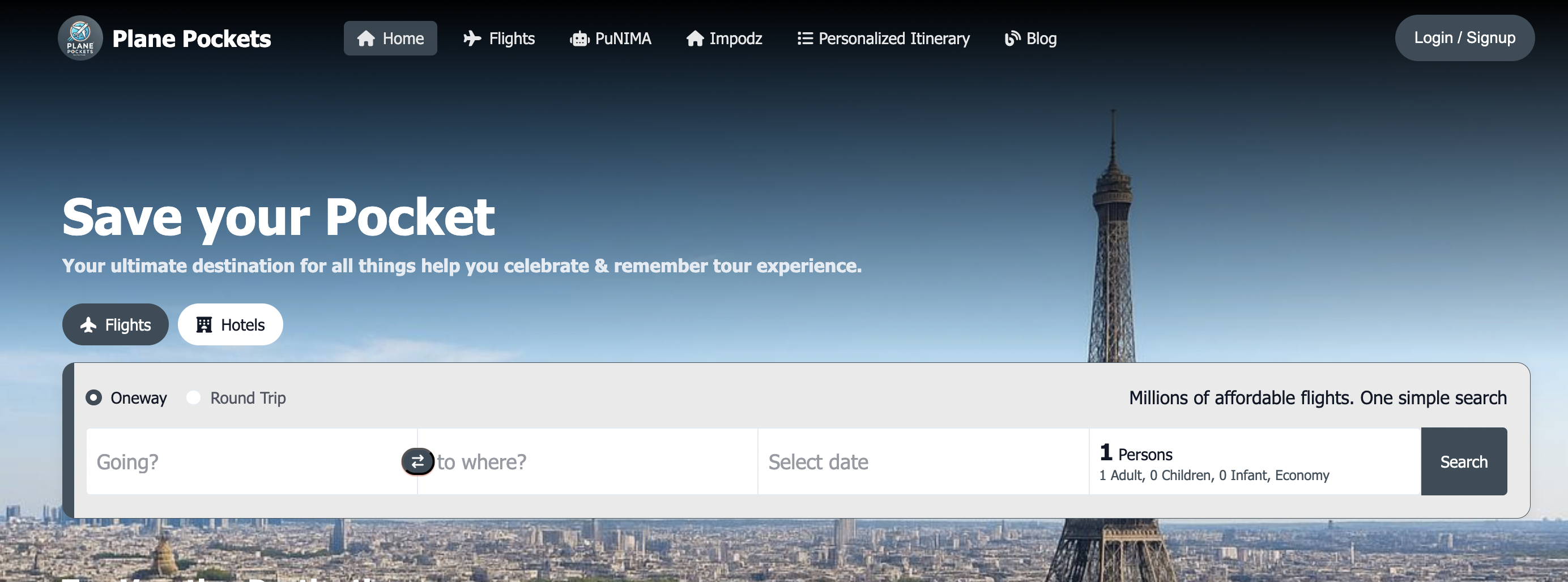Open the Flights page from the navbar
Screen dimensions: 1568x582
click(x=499, y=38)
